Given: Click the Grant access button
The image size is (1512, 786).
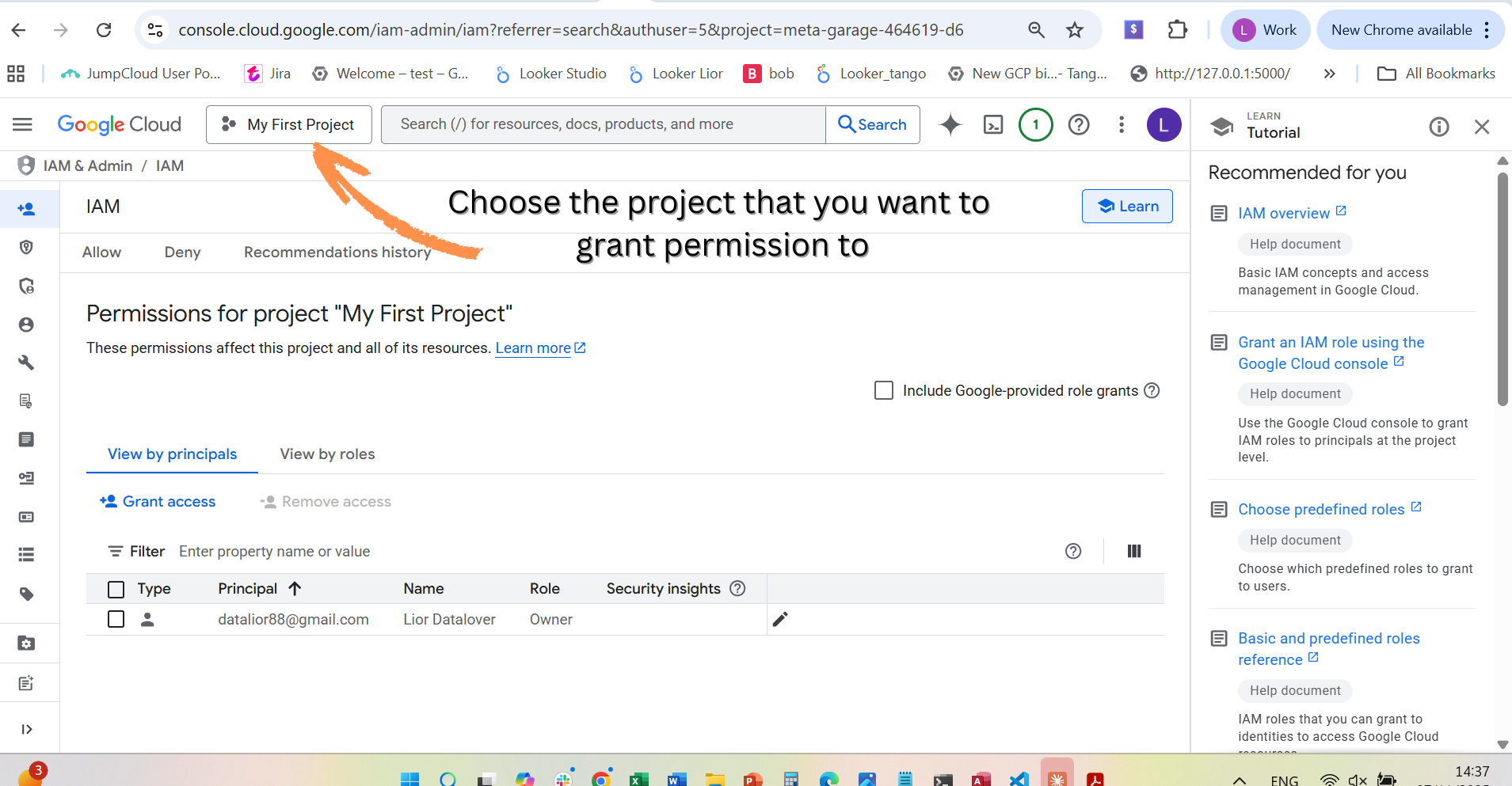Looking at the screenshot, I should click(x=157, y=501).
